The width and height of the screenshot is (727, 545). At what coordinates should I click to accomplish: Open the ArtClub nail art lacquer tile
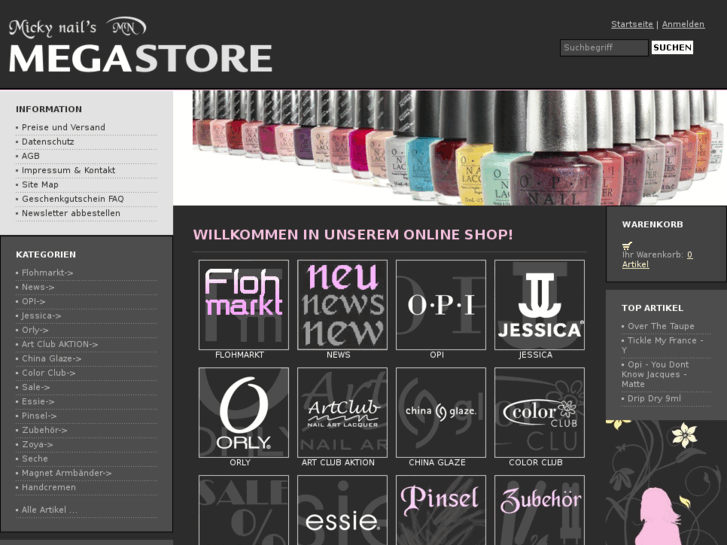click(x=342, y=412)
